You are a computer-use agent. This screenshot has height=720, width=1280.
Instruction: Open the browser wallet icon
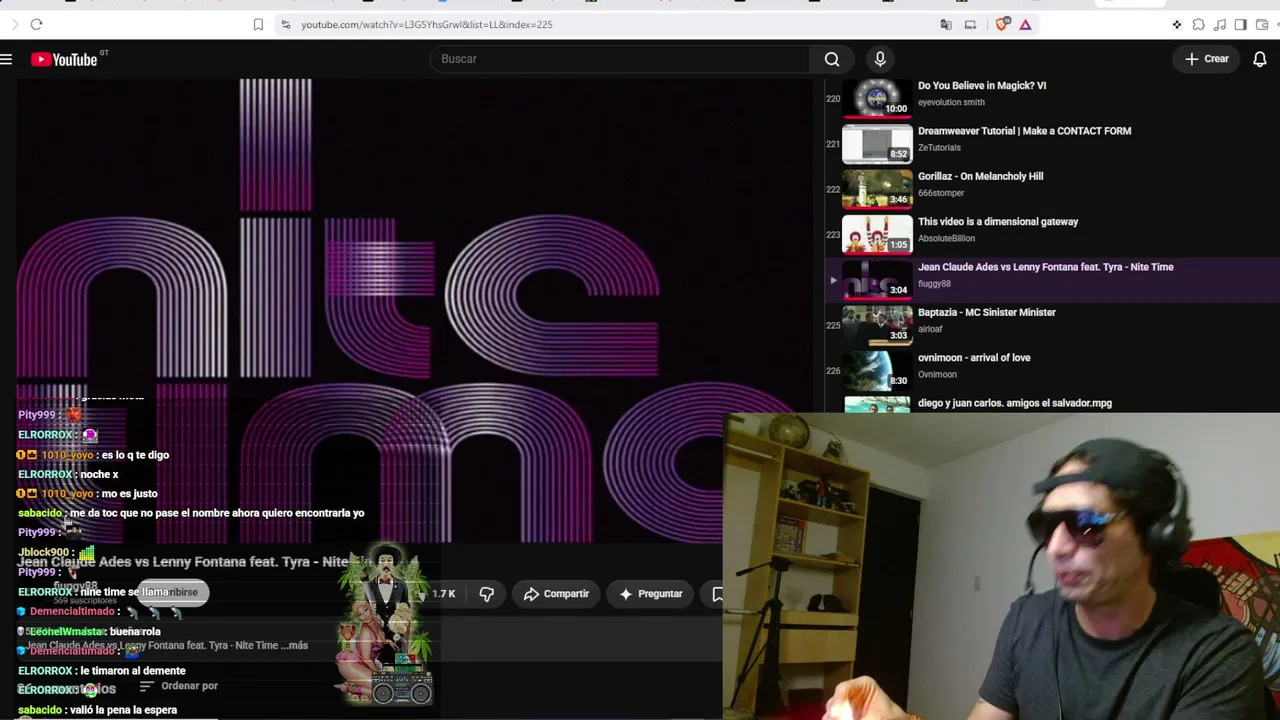(x=1262, y=24)
